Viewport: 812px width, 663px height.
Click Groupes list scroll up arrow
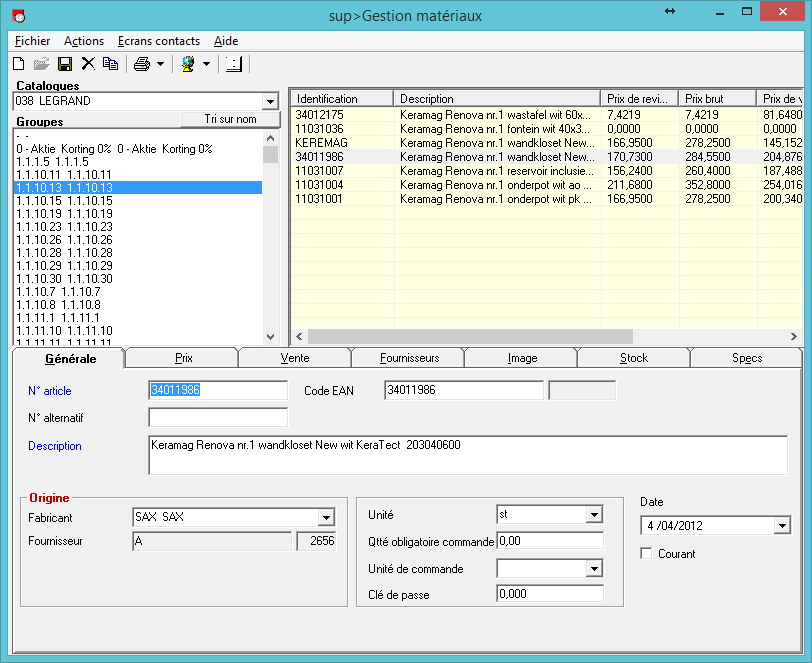(x=270, y=138)
